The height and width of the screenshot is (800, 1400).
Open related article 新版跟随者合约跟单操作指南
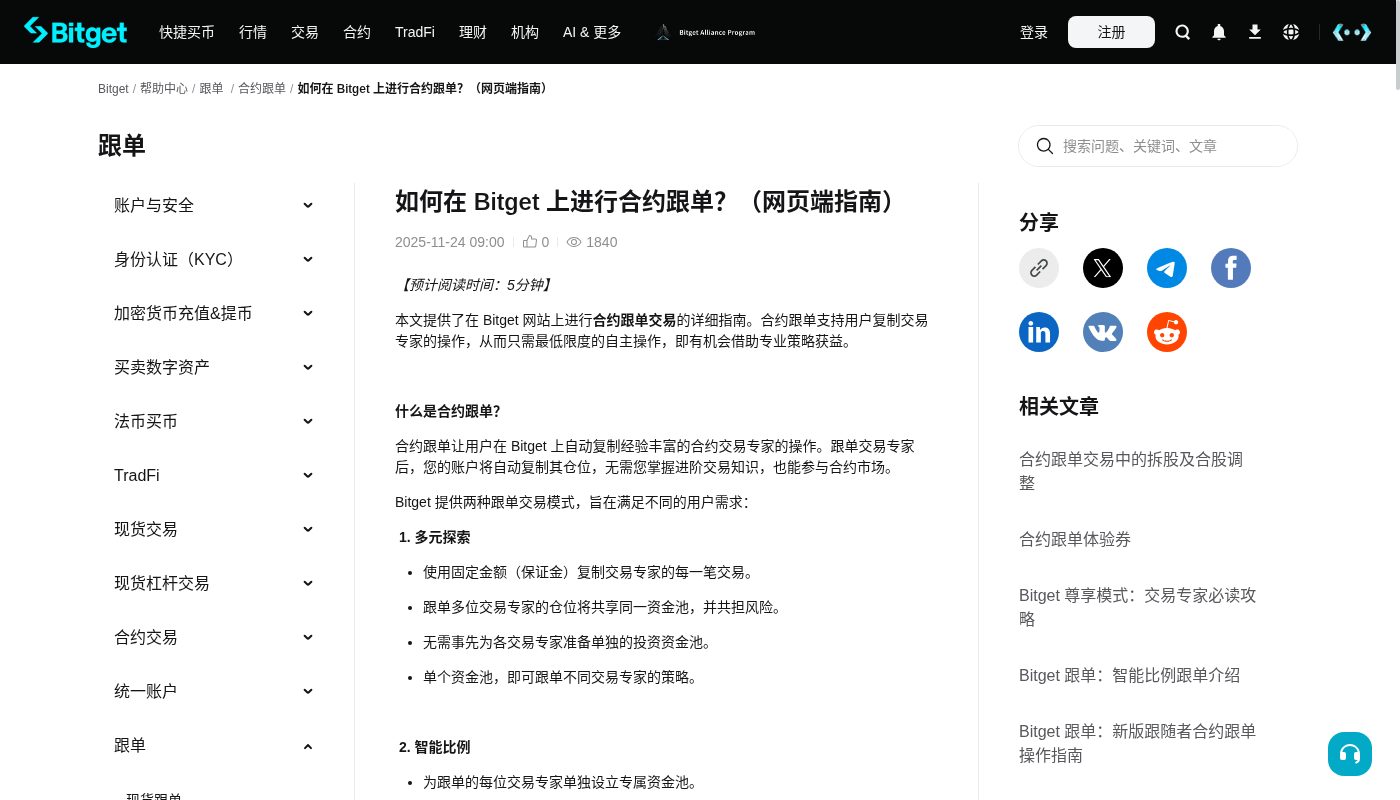pos(1138,743)
